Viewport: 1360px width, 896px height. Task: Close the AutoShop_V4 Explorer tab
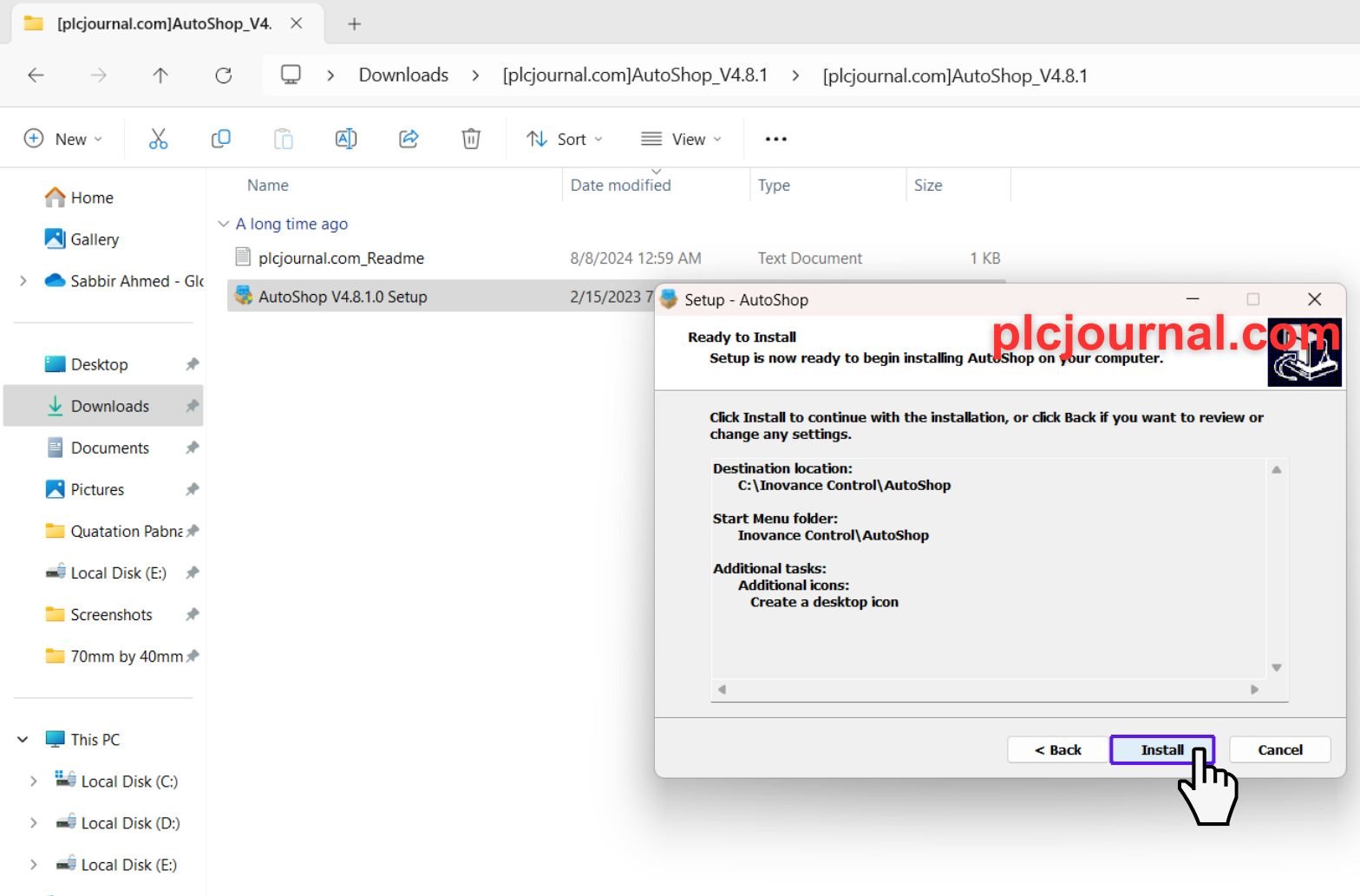tap(297, 23)
